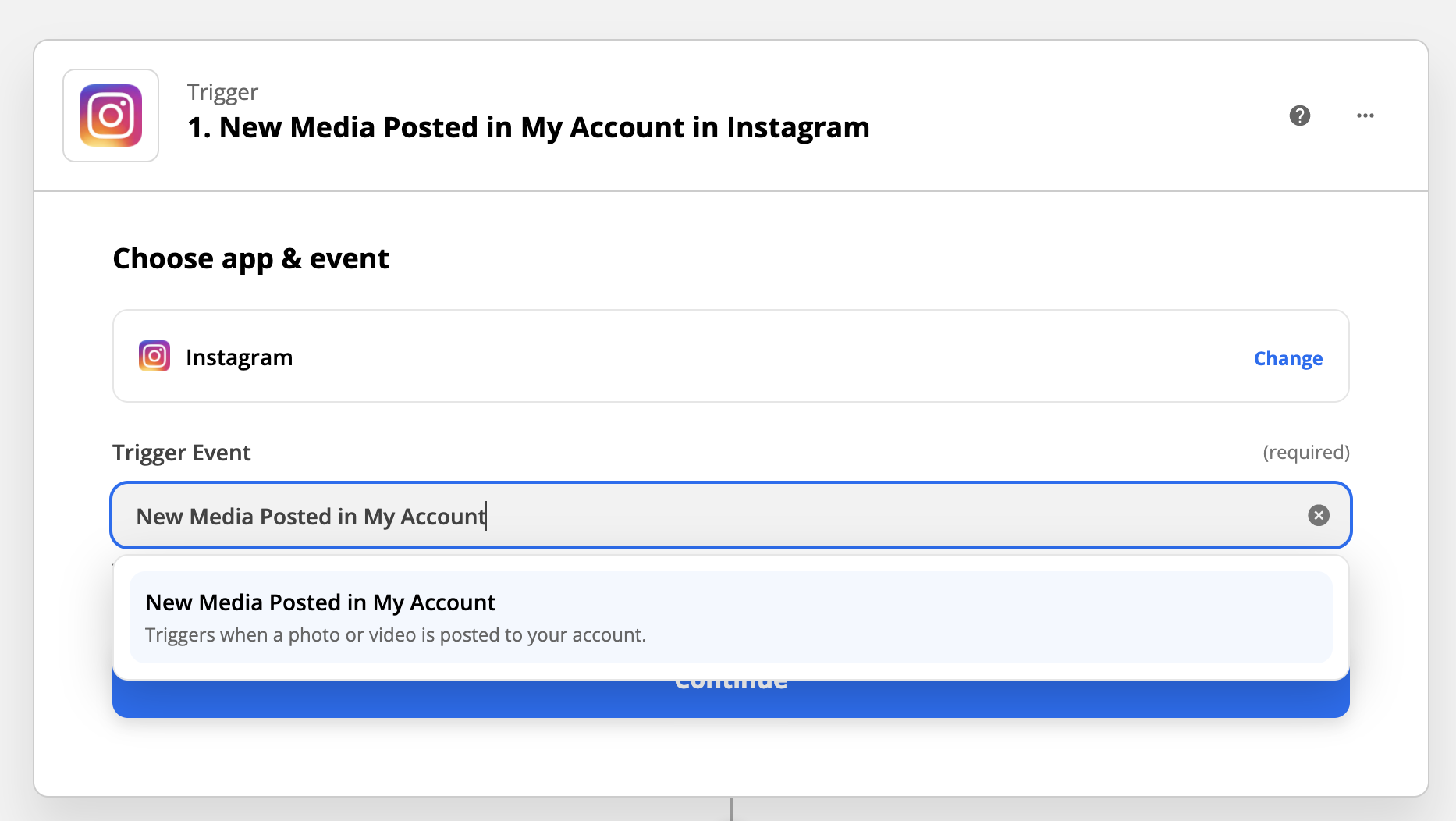Select New Media Posted in My Account option

click(x=731, y=617)
